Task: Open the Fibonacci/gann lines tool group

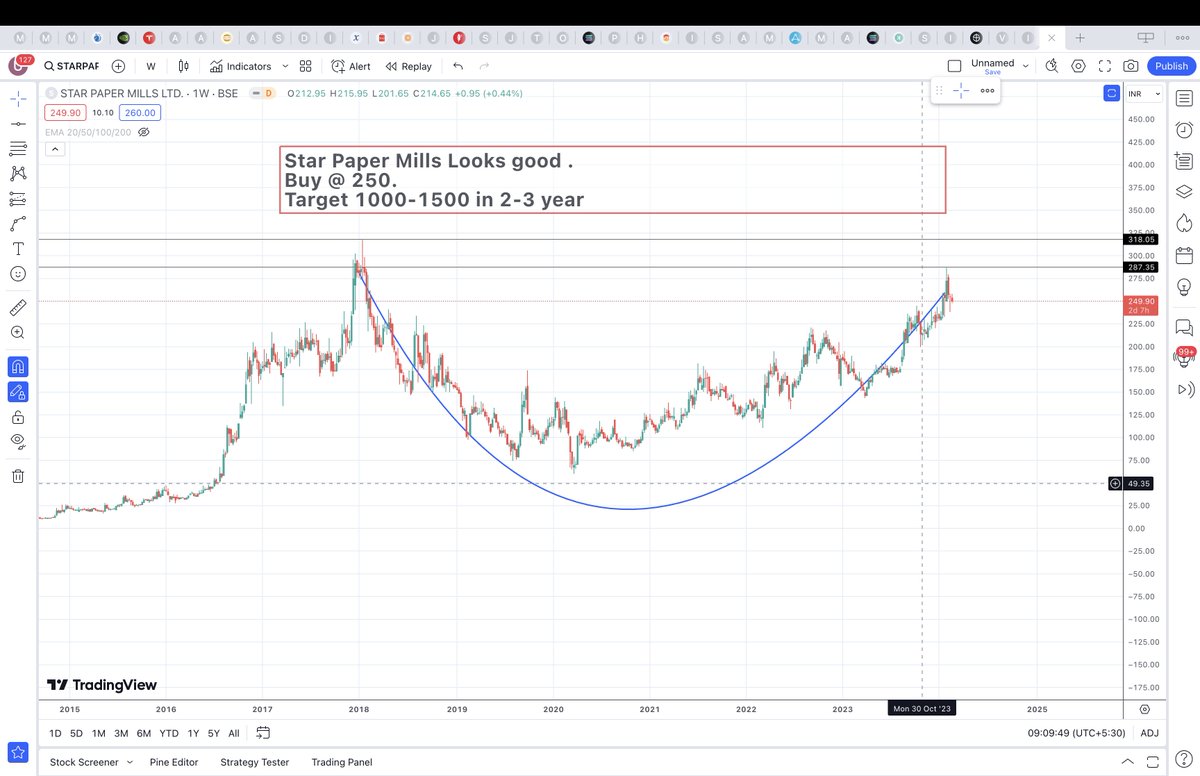Action: click(x=18, y=148)
